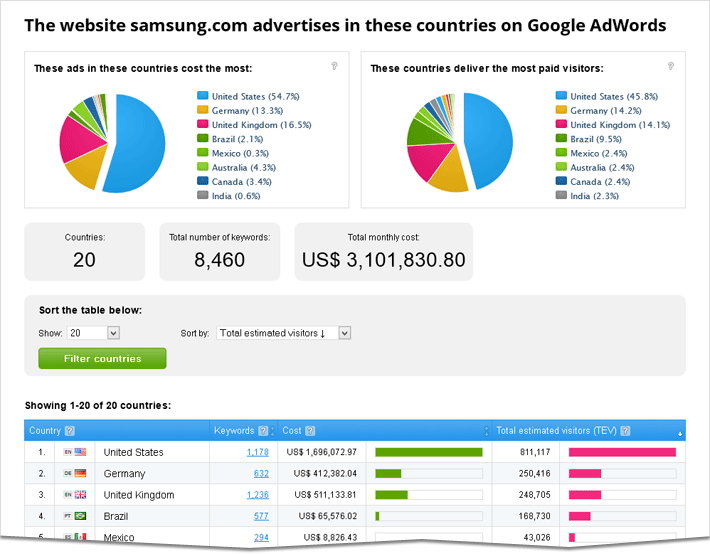Click the United Kingdom (16.5%) legend entry
Image resolution: width=710 pixels, height=554 pixels.
click(x=262, y=125)
